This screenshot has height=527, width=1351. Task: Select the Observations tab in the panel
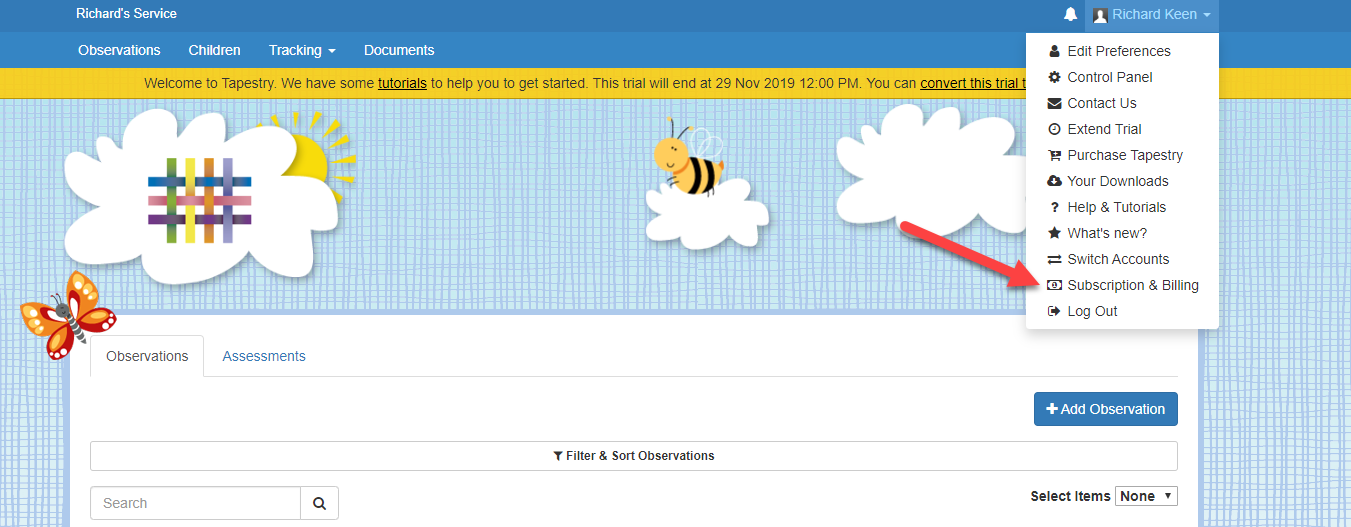[x=147, y=356]
